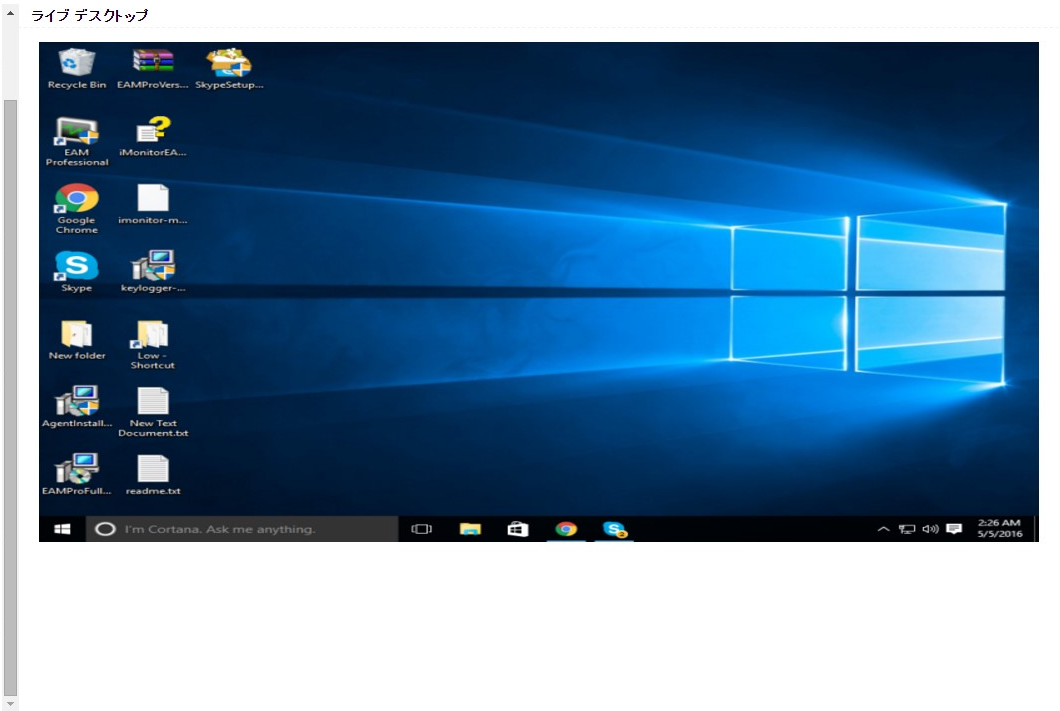Viewport: 1060px width, 711px height.
Task: Collapse the Live Desktop panel section
Action: coord(9,14)
